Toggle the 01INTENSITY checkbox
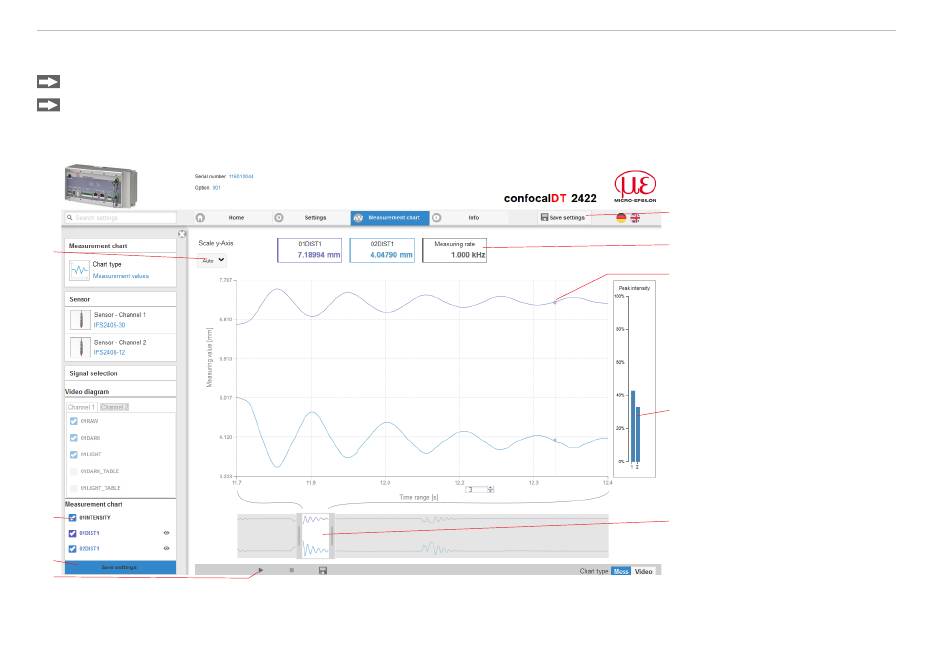 point(72,518)
